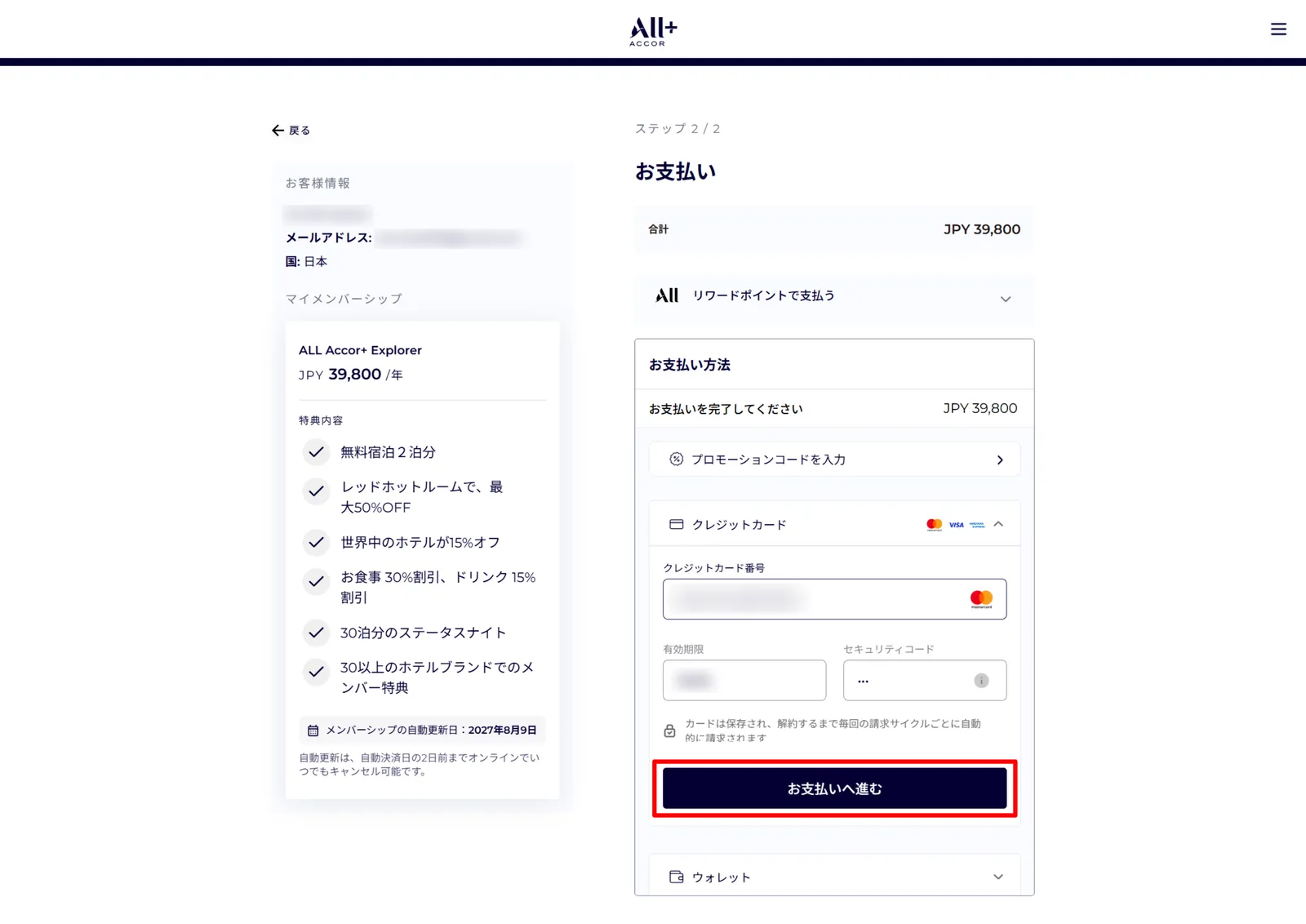Screen dimensions: 1306x924
Task: Click the calendar icon by auto-renewal date
Action: click(313, 731)
